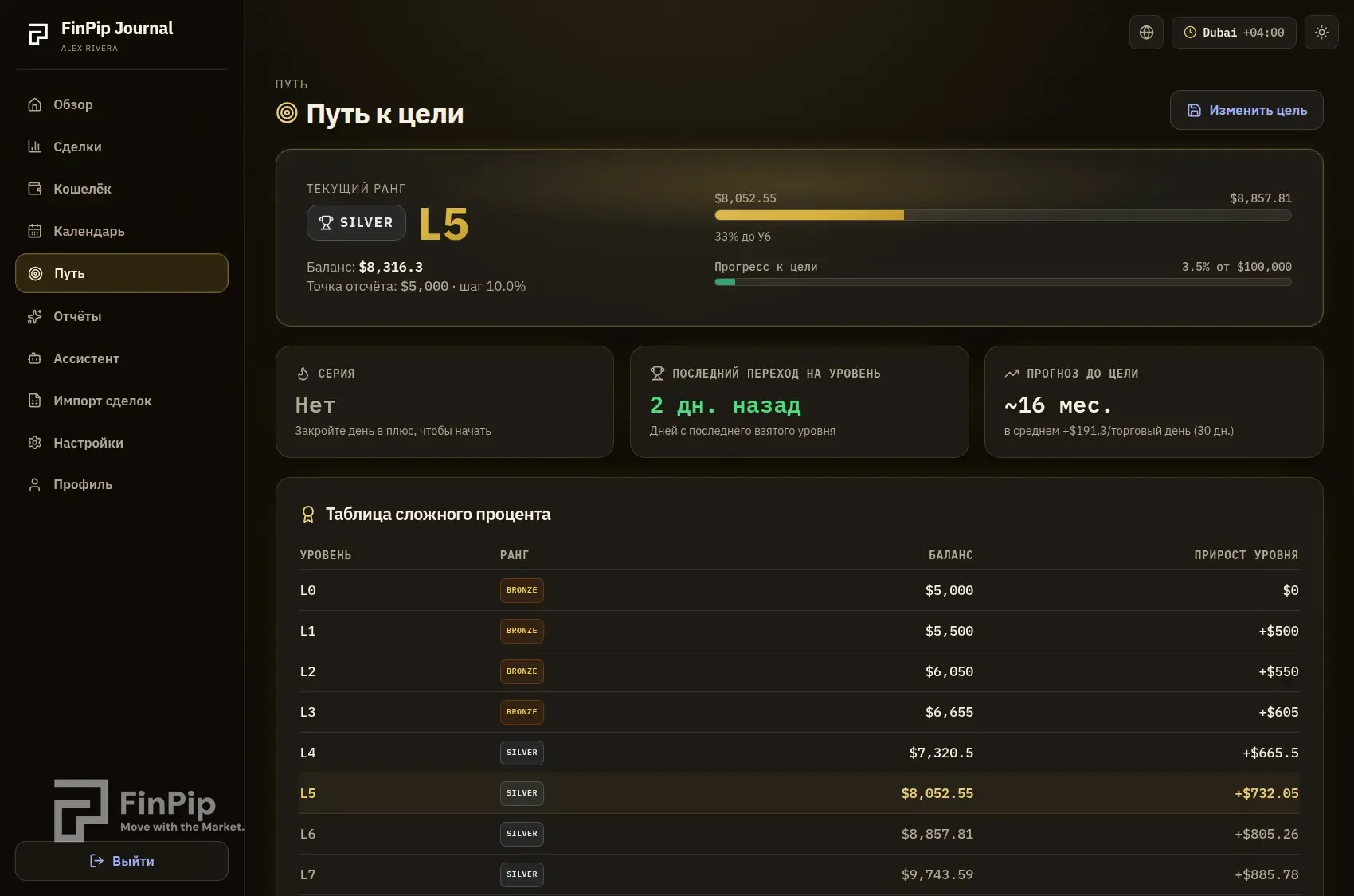Select Календарь in the sidebar
Viewport: 1354px width, 896px height.
coord(122,231)
